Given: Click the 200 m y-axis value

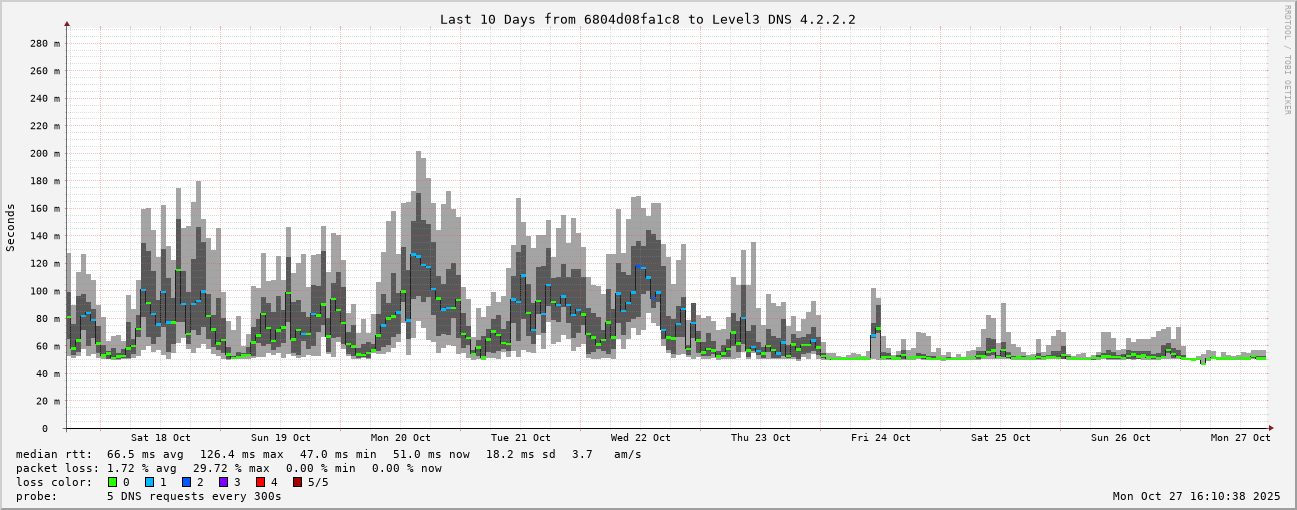Looking at the screenshot, I should click(46, 154).
